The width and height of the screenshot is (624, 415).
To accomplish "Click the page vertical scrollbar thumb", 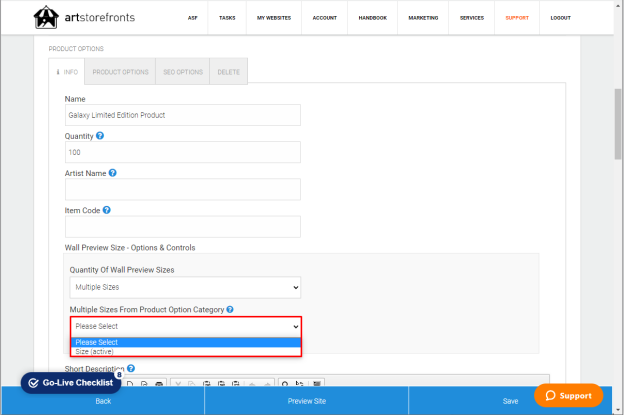I will coord(618,124).
